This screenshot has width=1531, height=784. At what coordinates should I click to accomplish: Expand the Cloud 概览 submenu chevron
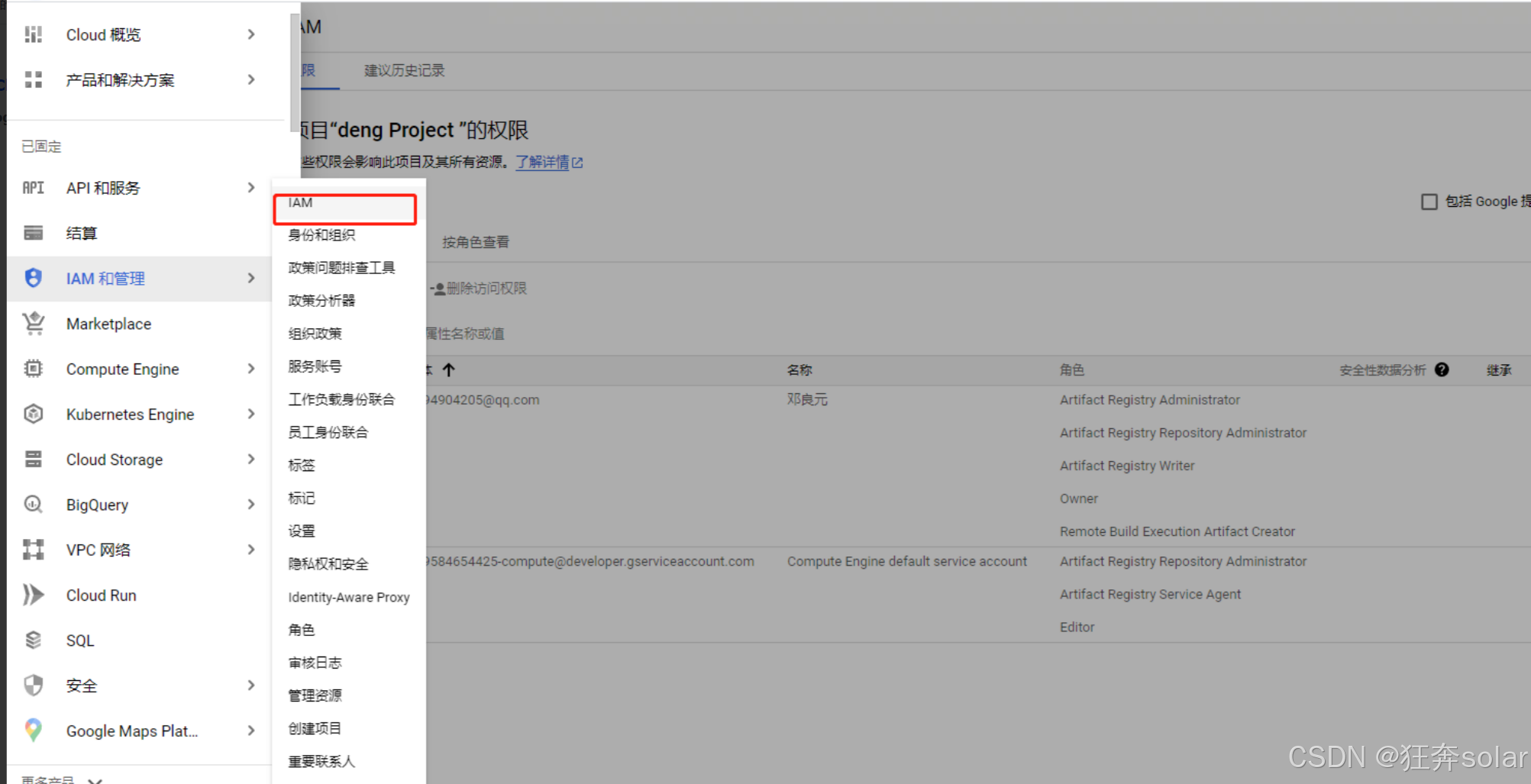click(x=250, y=34)
